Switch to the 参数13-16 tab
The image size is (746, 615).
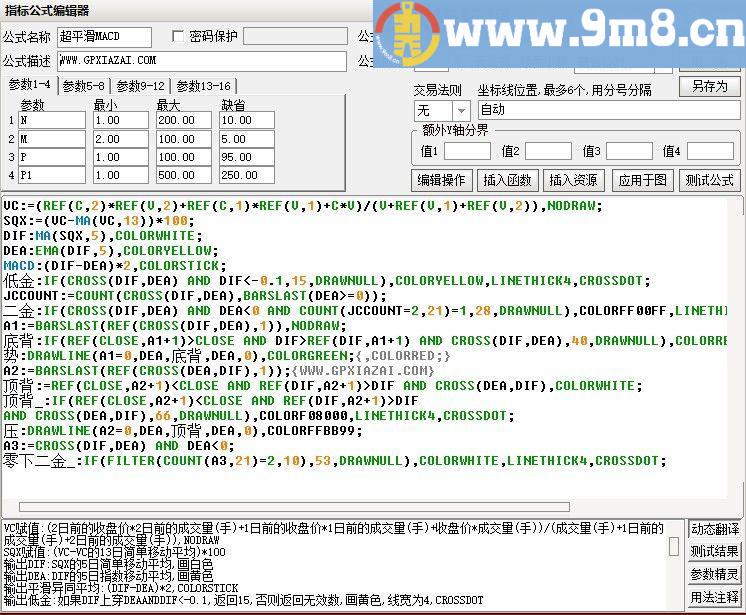pyautogui.click(x=204, y=86)
